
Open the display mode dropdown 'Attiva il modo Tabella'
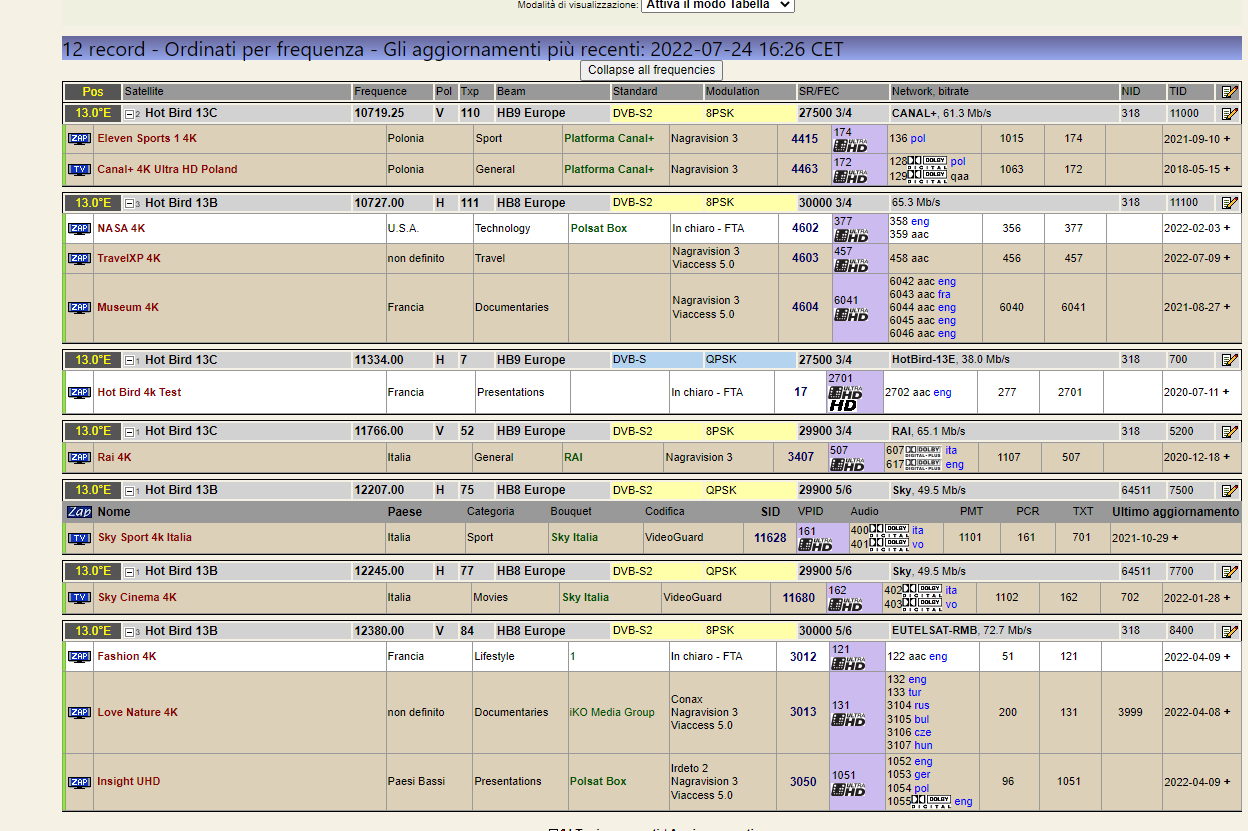[718, 5]
